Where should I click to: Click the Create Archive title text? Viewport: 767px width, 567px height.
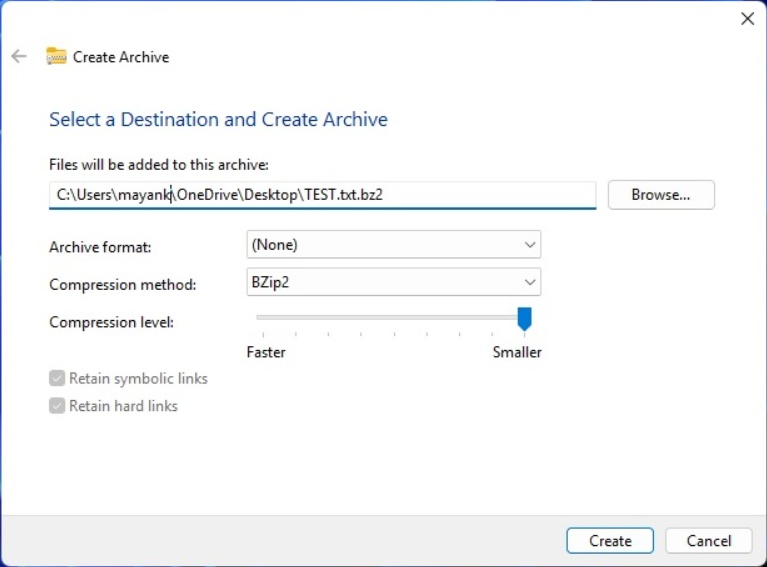pos(121,57)
